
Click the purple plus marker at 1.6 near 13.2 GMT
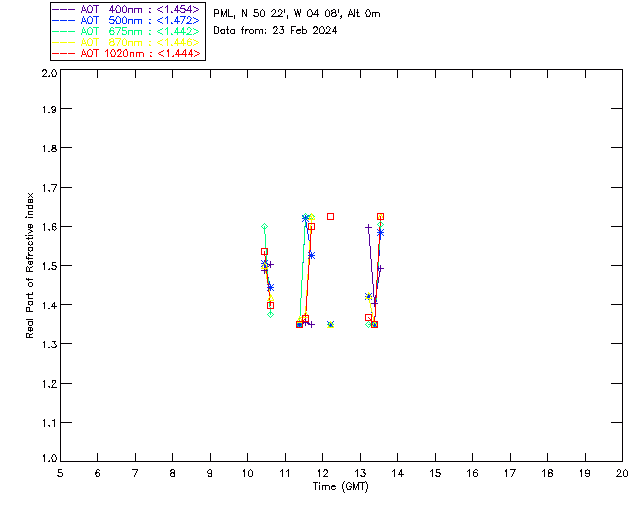coord(368,227)
